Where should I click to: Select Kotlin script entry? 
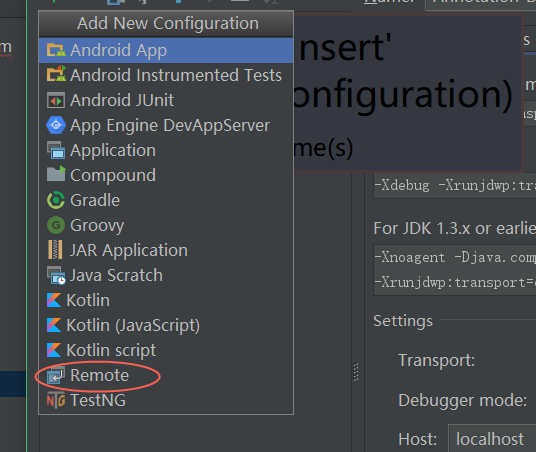[166, 350]
